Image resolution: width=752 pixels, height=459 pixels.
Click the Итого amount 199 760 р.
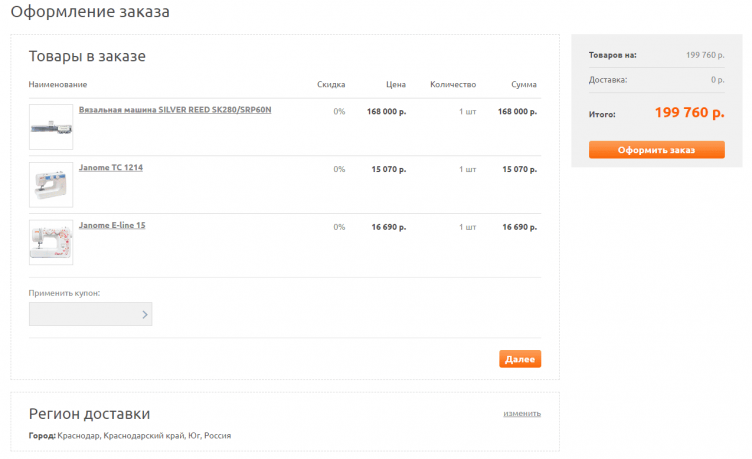[x=689, y=113]
